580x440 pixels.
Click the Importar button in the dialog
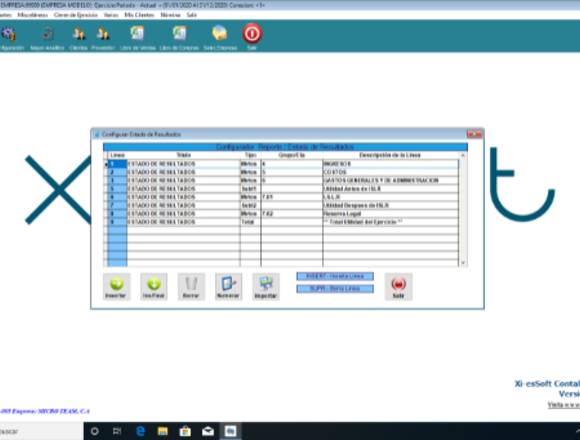[x=266, y=287]
